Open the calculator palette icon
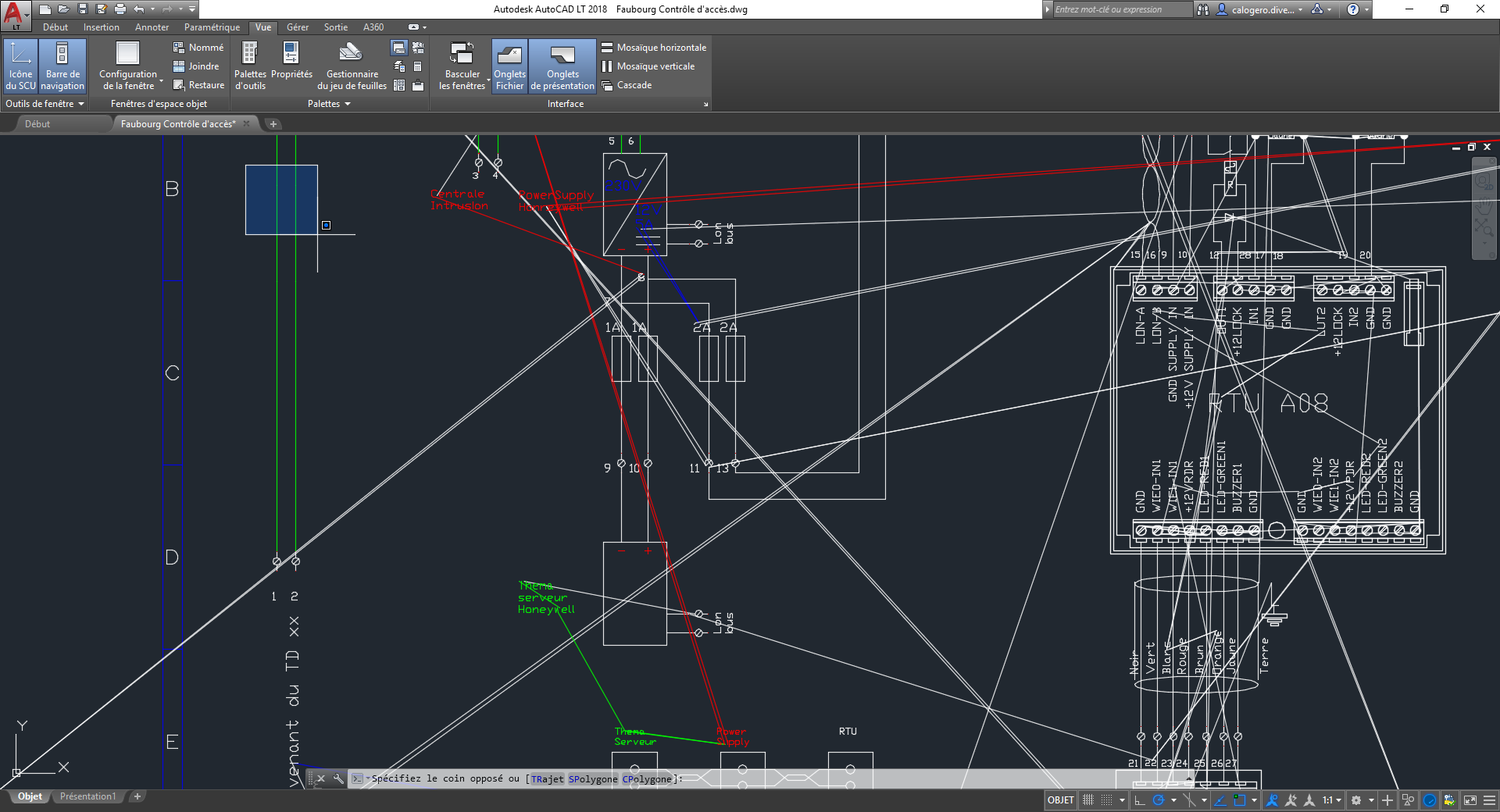 pos(418,66)
